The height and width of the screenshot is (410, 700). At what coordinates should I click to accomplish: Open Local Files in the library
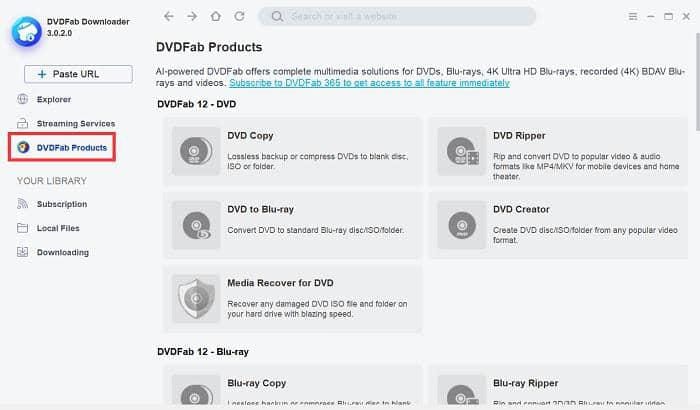coord(58,228)
